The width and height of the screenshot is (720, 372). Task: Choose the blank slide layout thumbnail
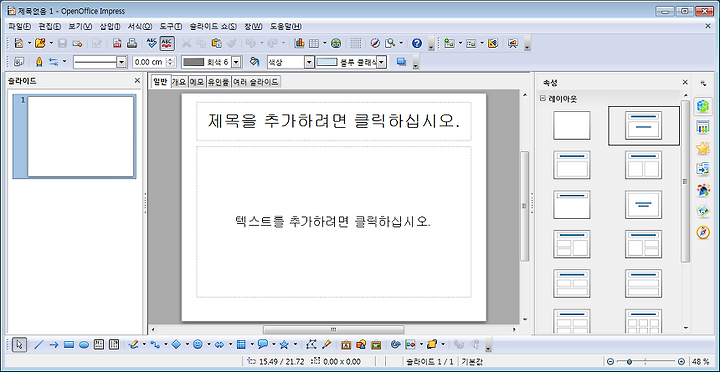coord(572,125)
